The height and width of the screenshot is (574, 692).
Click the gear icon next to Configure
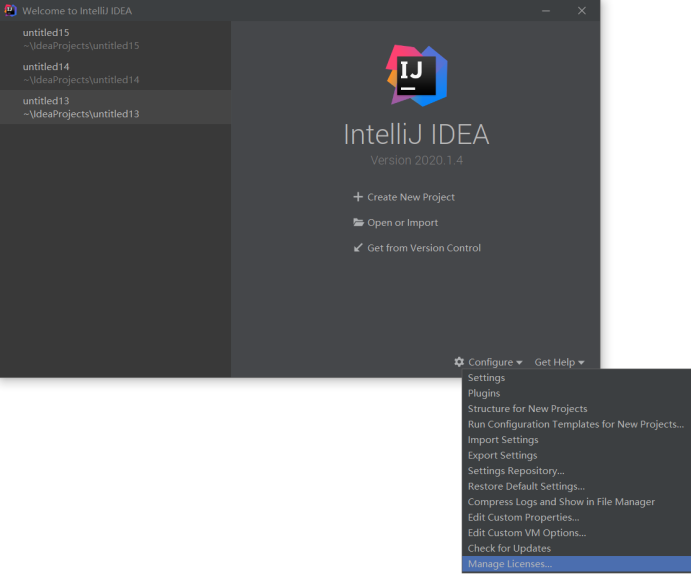(x=459, y=362)
